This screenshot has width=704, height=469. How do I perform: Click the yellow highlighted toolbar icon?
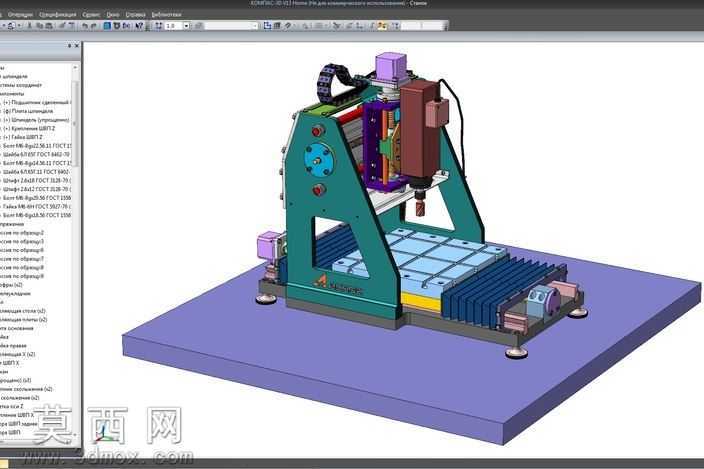click(x=382, y=26)
